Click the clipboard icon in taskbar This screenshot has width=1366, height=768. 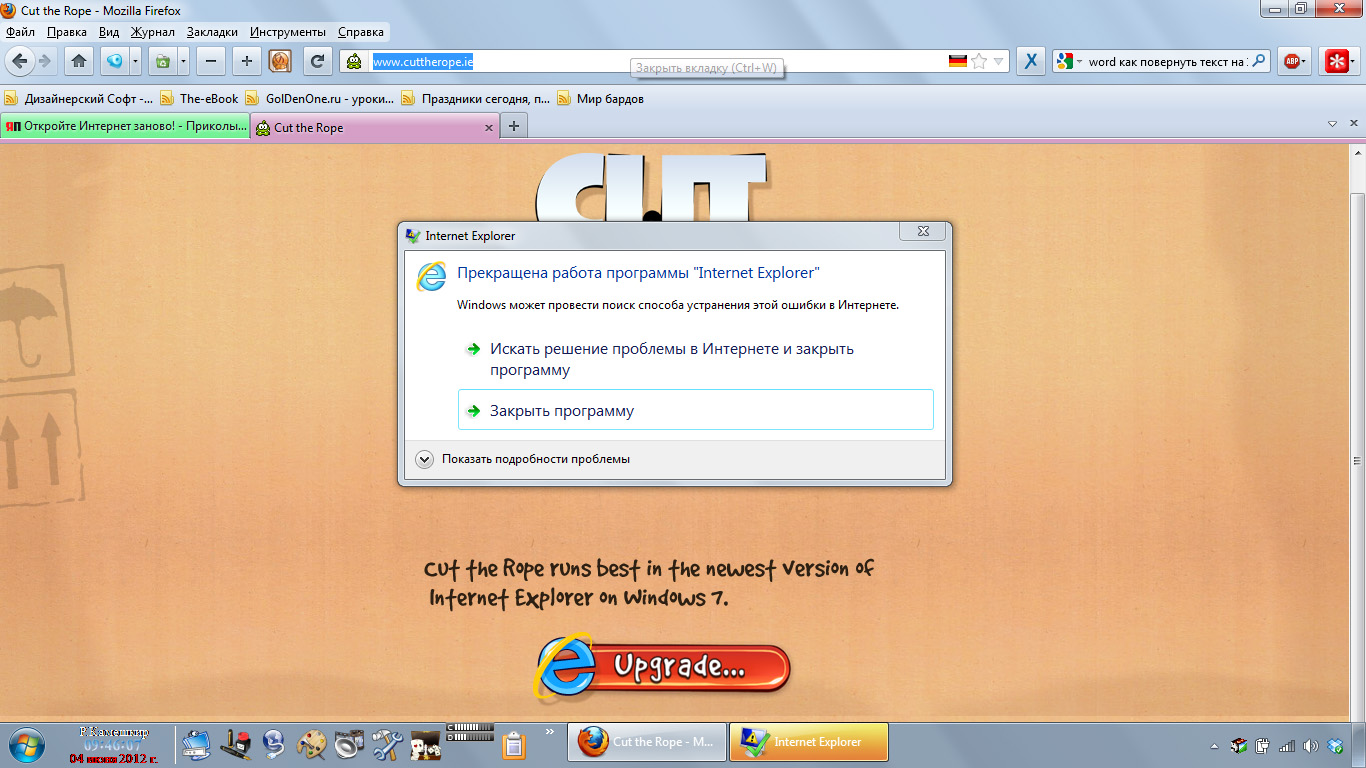(x=514, y=745)
